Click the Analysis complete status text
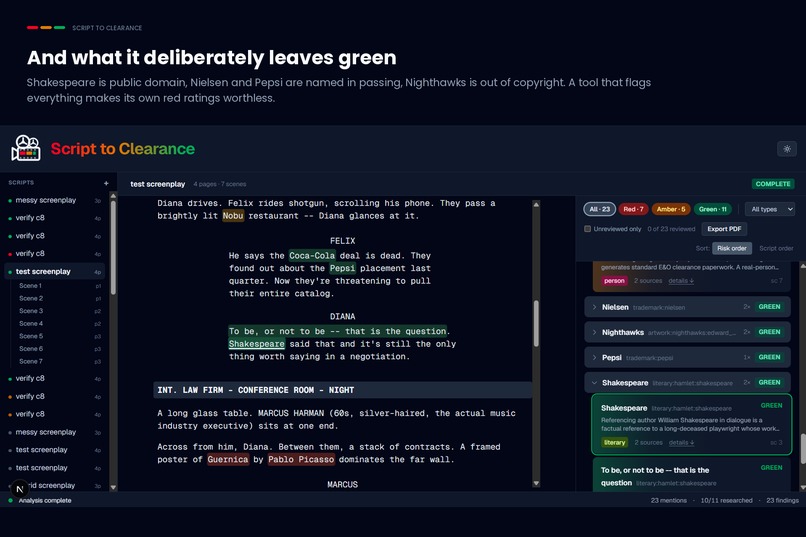806x537 pixels. (45, 501)
